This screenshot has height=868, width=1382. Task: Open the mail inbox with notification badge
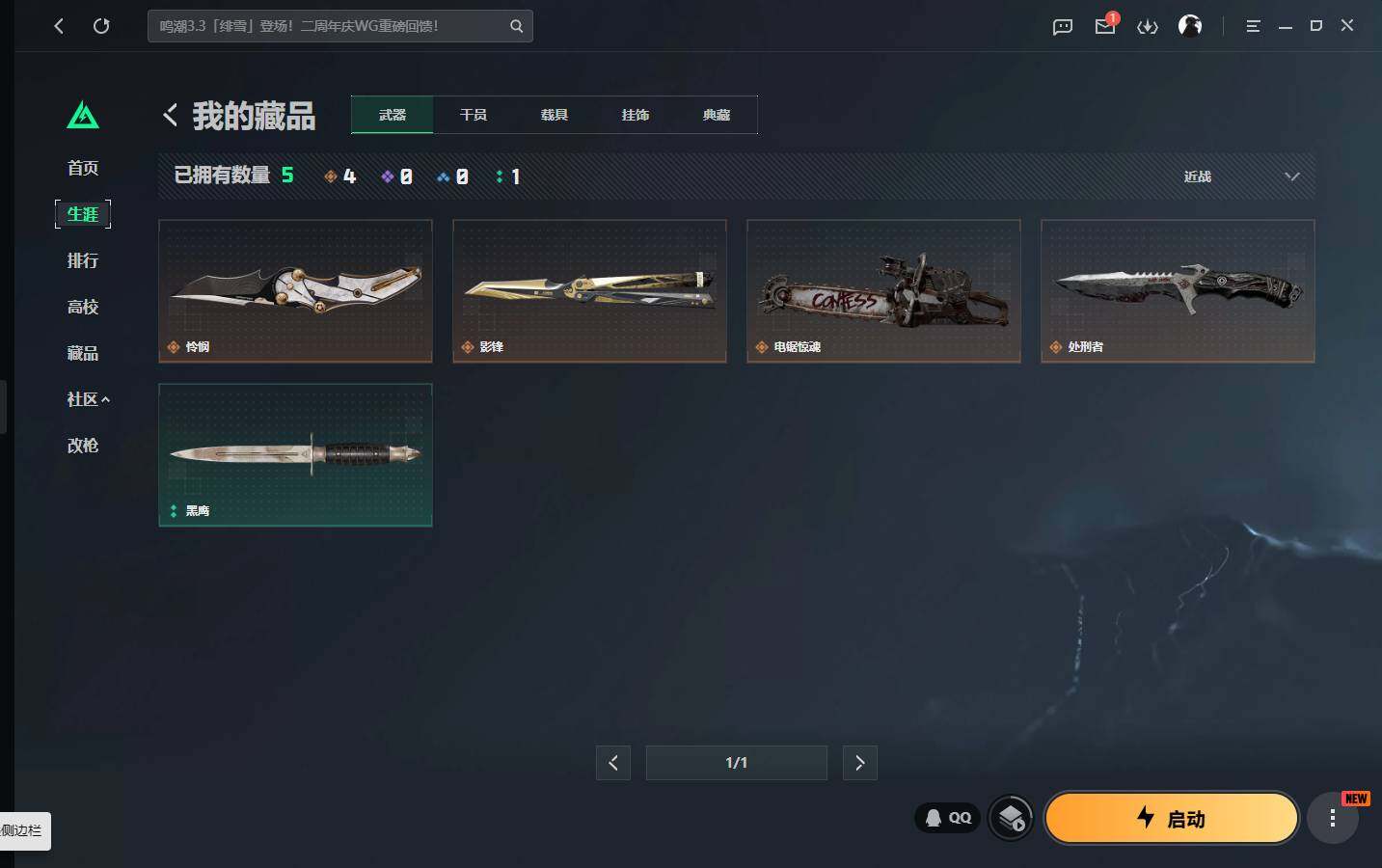coord(1105,25)
